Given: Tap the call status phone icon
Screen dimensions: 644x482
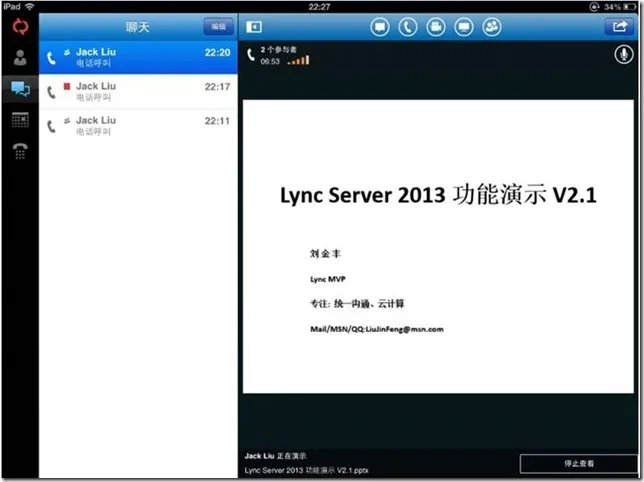Looking at the screenshot, I should (x=251, y=55).
